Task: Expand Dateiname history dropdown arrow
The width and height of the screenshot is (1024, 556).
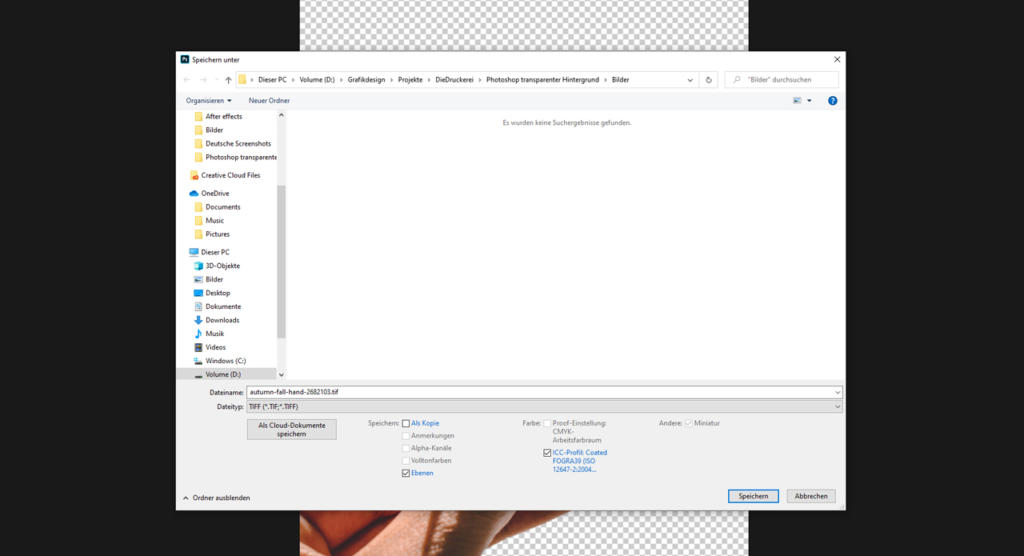Action: click(837, 393)
